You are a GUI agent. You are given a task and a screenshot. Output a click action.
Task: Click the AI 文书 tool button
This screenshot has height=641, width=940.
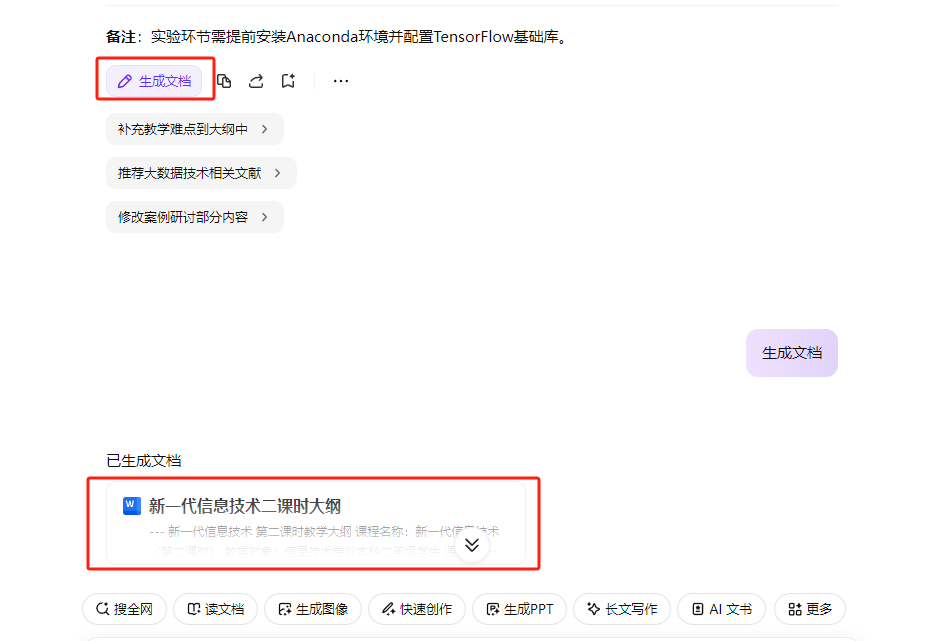(x=721, y=609)
